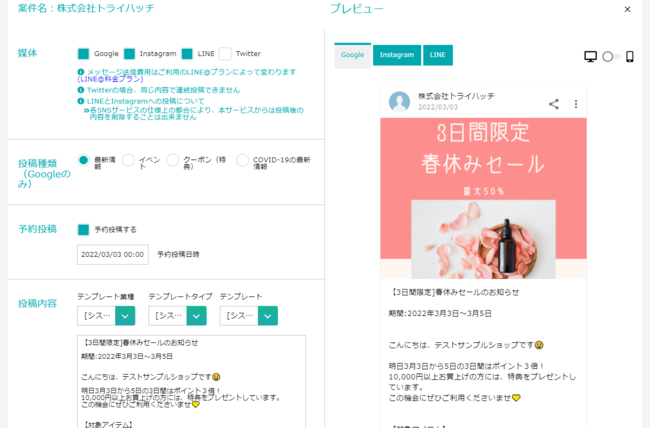The width and height of the screenshot is (650, 429).
Task: Expand the テンプレート属性 dropdown
Action: [125, 316]
